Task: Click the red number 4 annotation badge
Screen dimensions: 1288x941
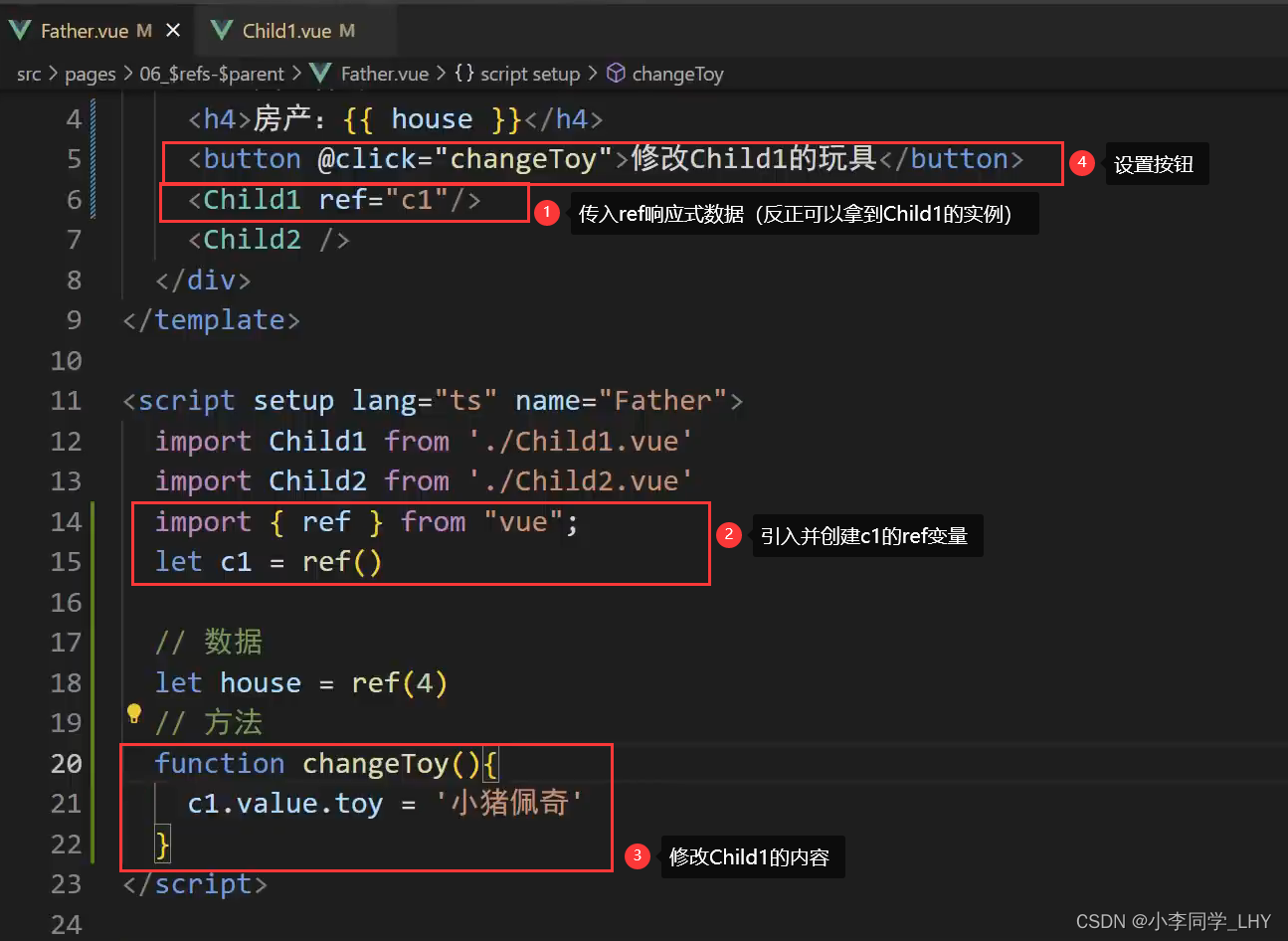Action: tap(1081, 163)
